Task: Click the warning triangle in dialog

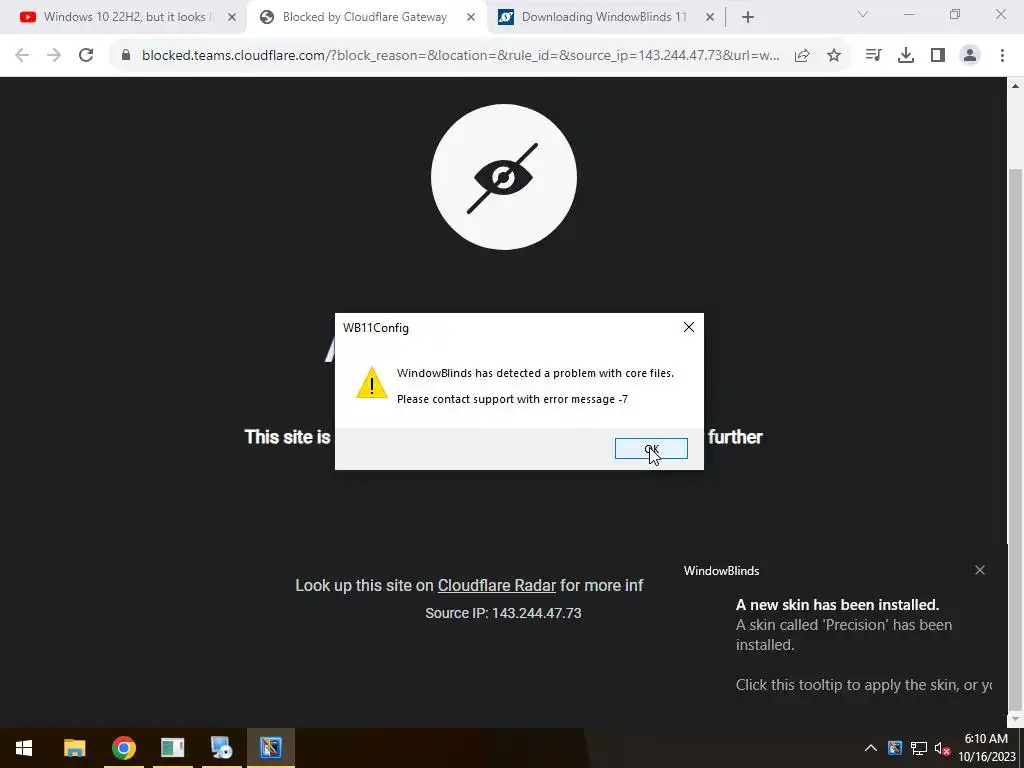Action: pyautogui.click(x=372, y=383)
